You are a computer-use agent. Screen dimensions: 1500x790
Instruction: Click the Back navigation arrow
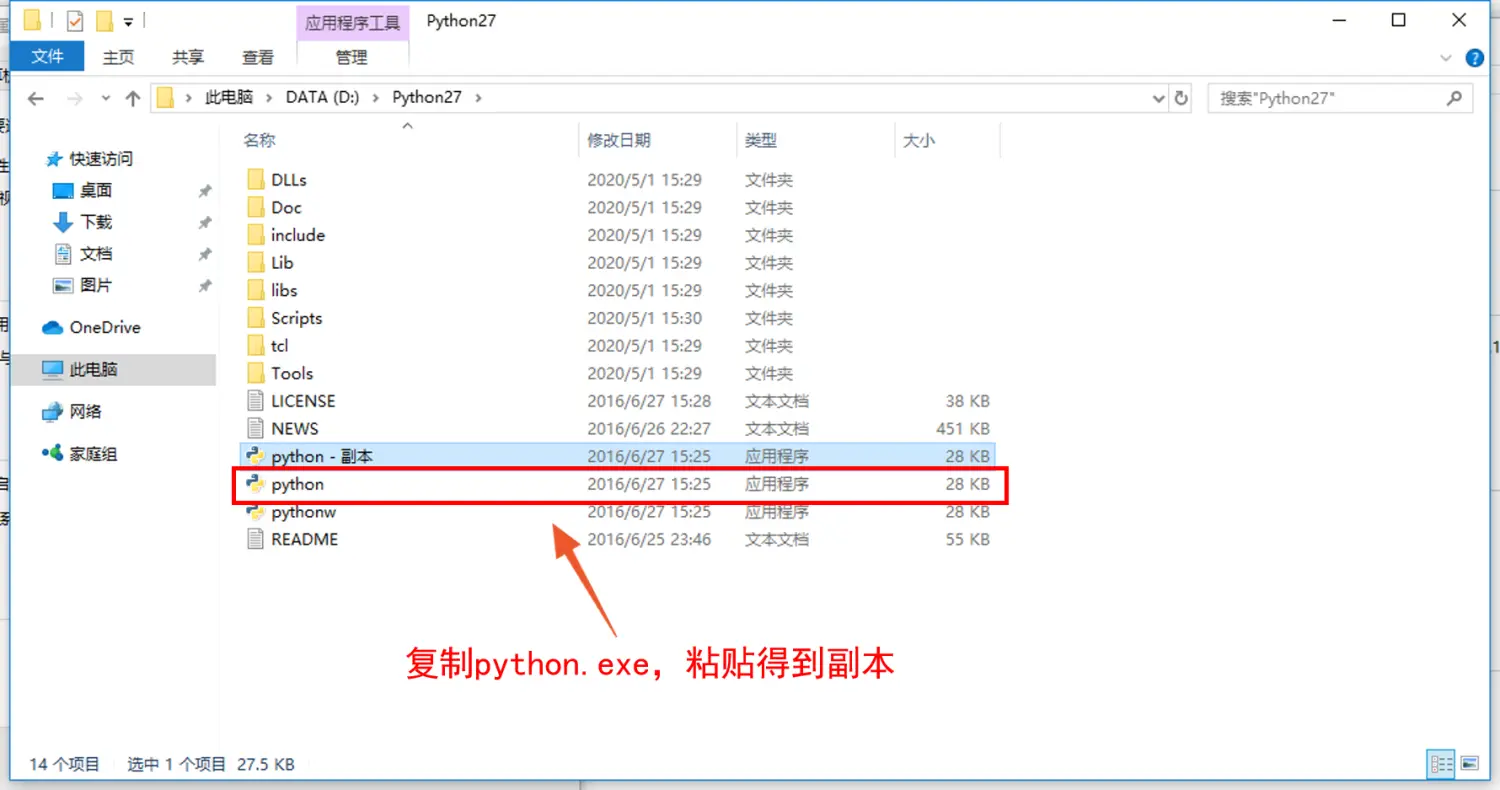click(x=36, y=98)
